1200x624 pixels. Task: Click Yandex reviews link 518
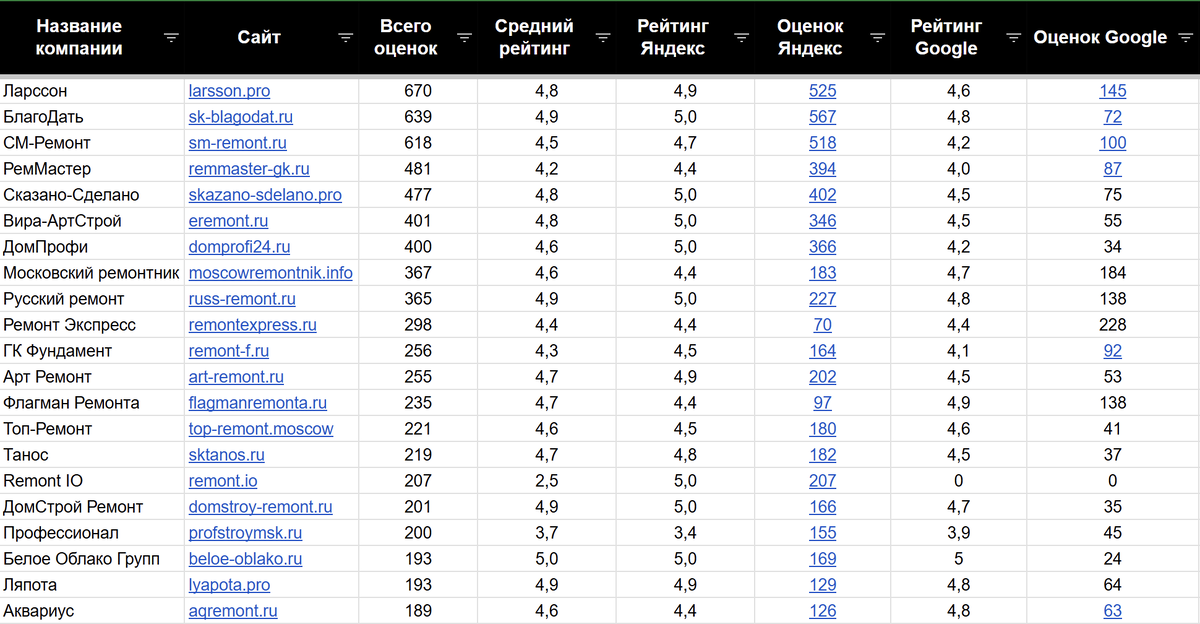point(823,143)
